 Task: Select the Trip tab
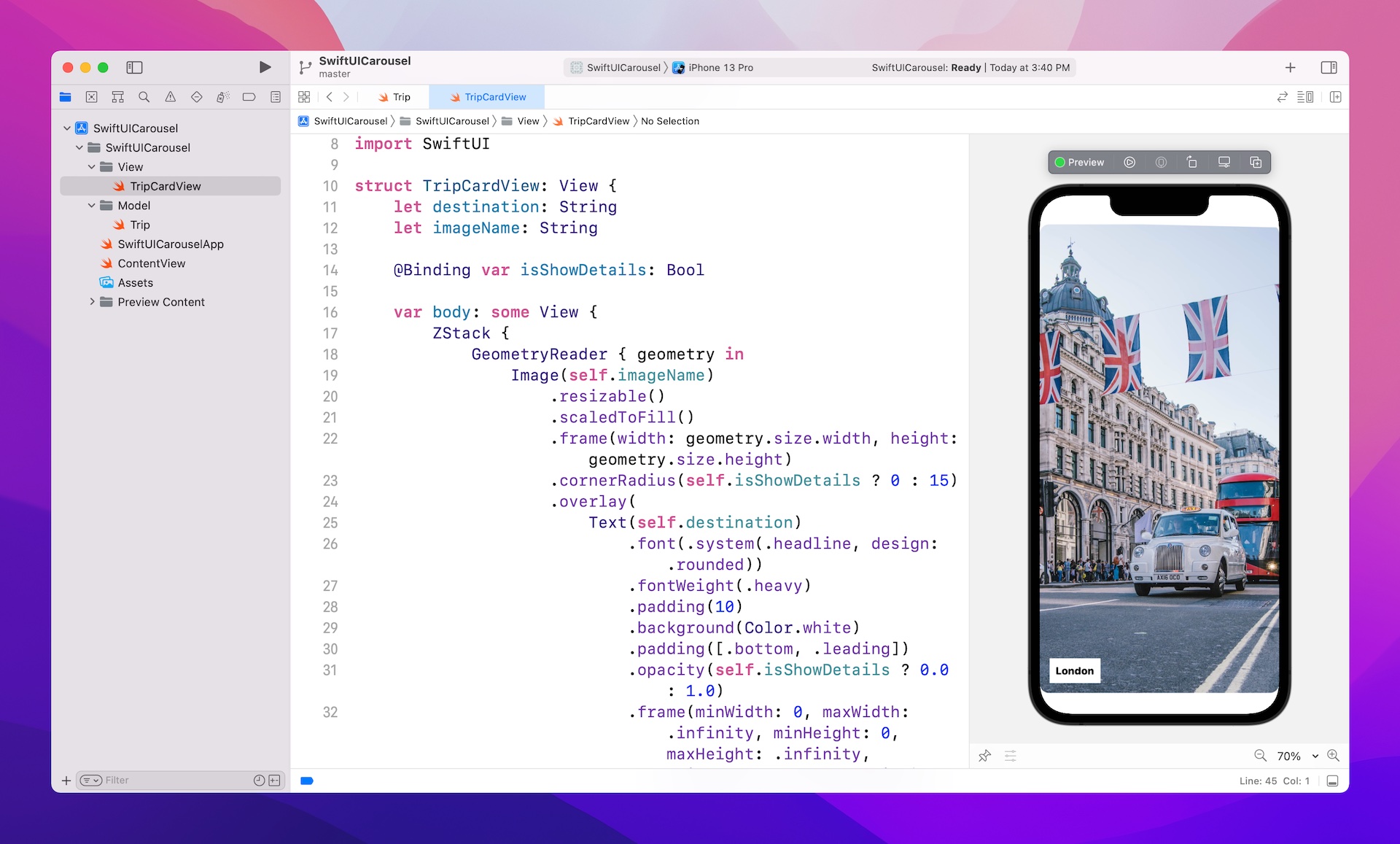point(400,97)
